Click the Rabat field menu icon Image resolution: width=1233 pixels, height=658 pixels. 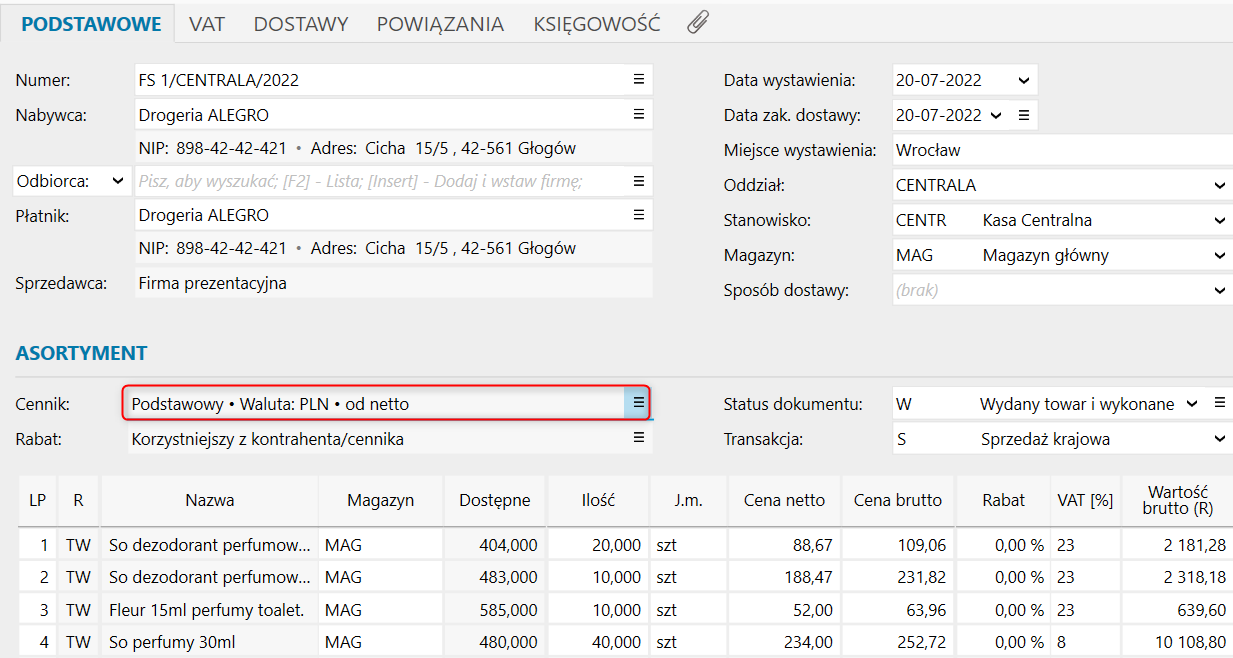(639, 438)
